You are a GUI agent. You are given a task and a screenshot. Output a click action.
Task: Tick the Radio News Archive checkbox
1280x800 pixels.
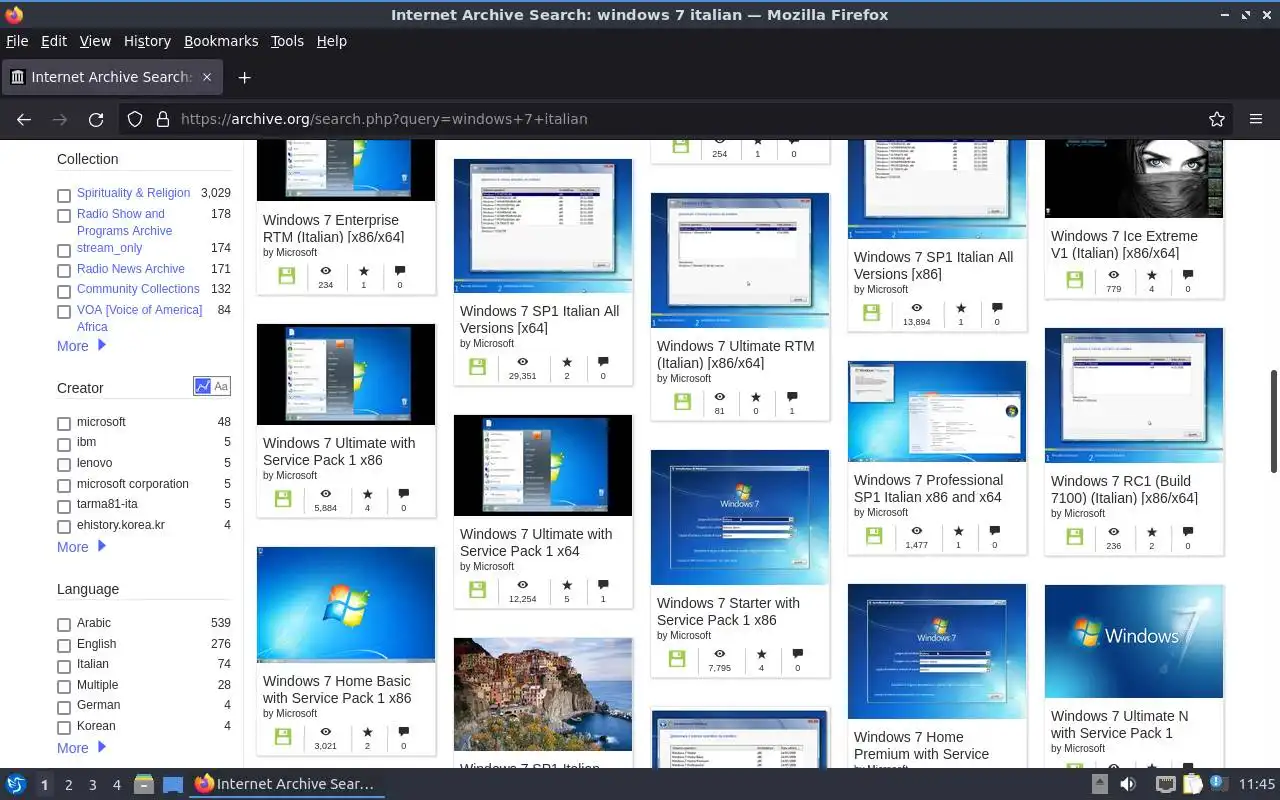[64, 270]
